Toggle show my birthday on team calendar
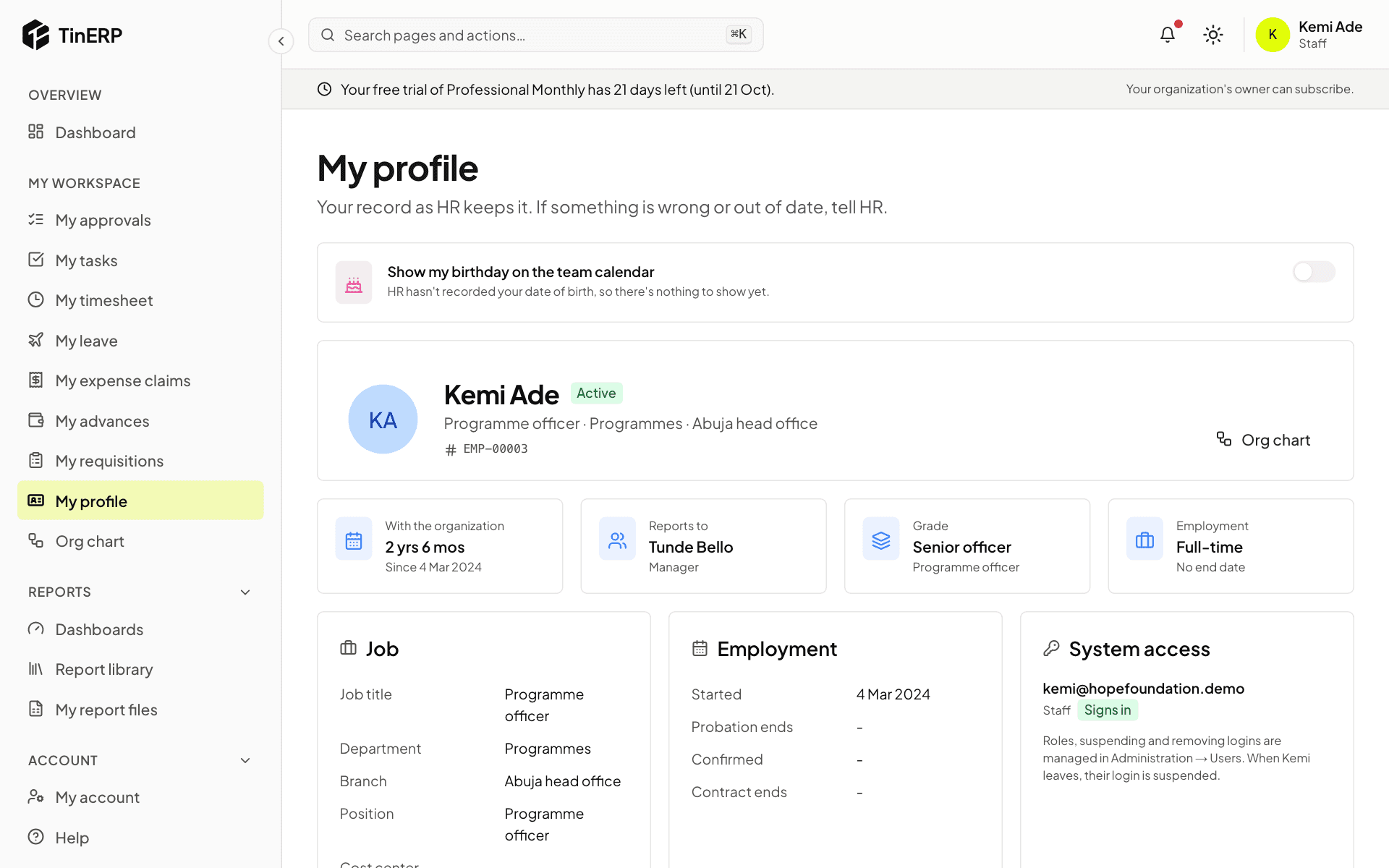Screen dimensions: 1389x868 (x=1314, y=272)
